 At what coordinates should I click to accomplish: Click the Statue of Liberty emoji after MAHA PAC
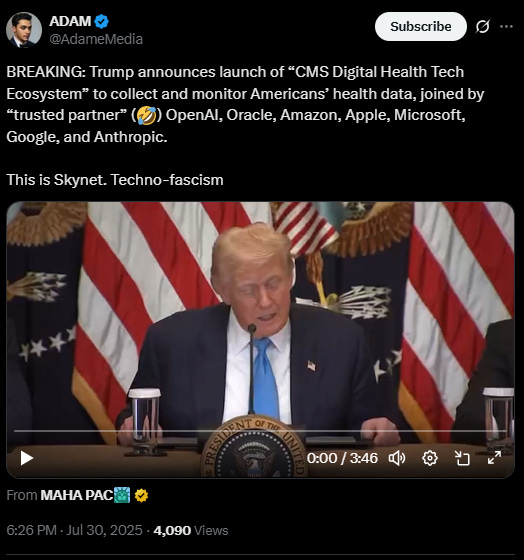(x=122, y=495)
